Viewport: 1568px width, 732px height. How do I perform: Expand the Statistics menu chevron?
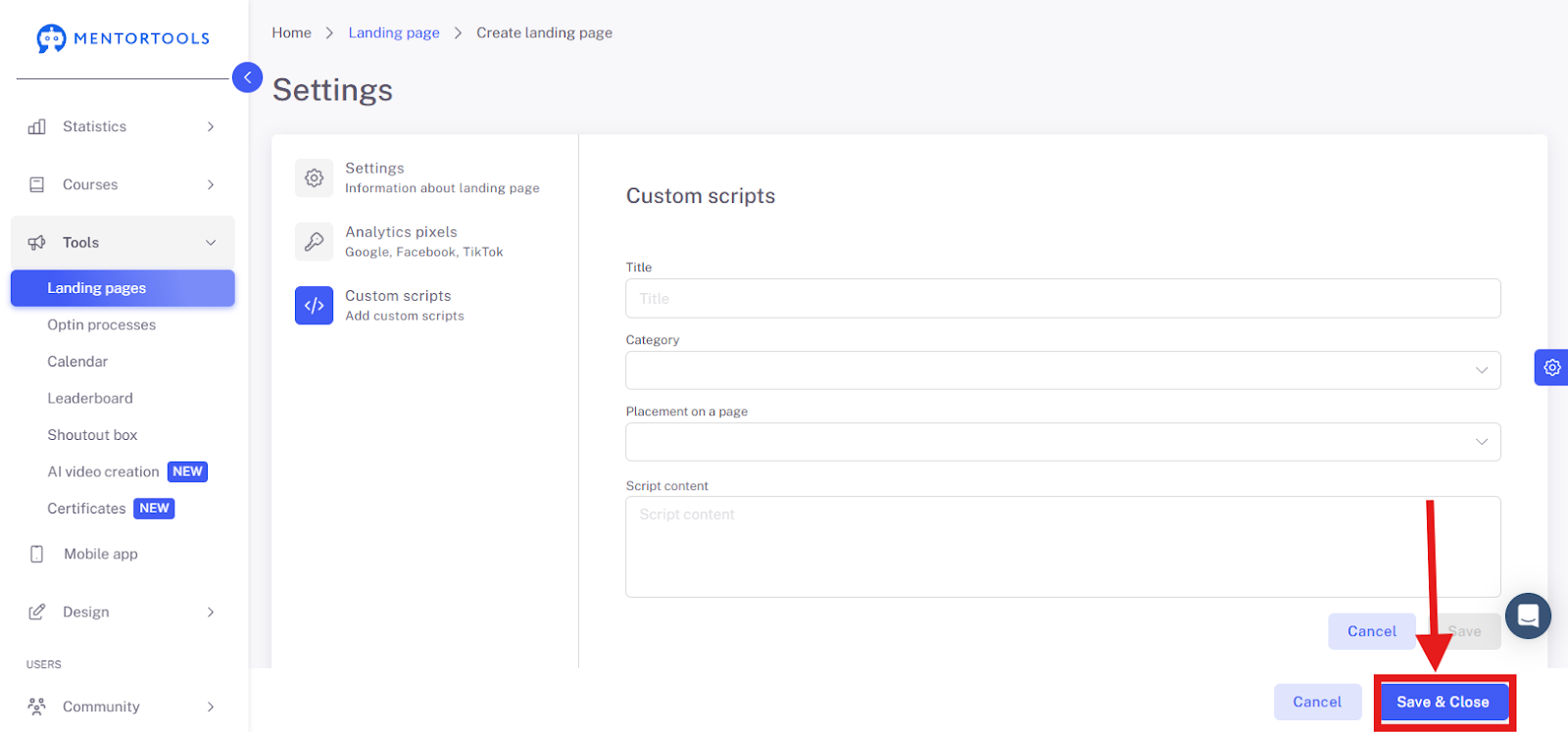pyautogui.click(x=211, y=126)
